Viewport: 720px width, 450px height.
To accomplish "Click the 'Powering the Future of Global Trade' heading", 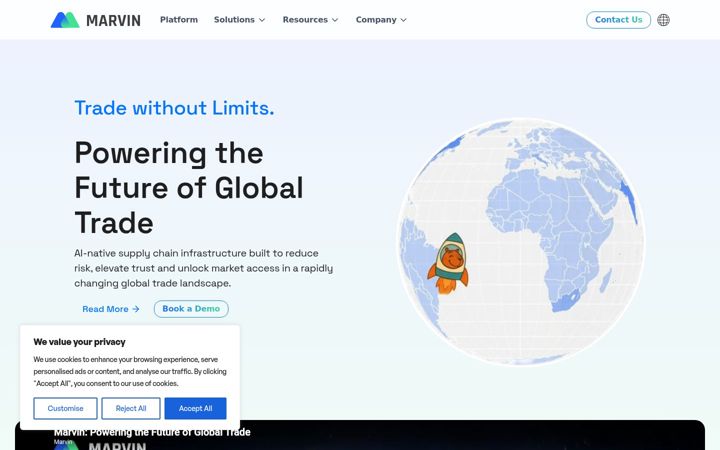I will tap(189, 188).
